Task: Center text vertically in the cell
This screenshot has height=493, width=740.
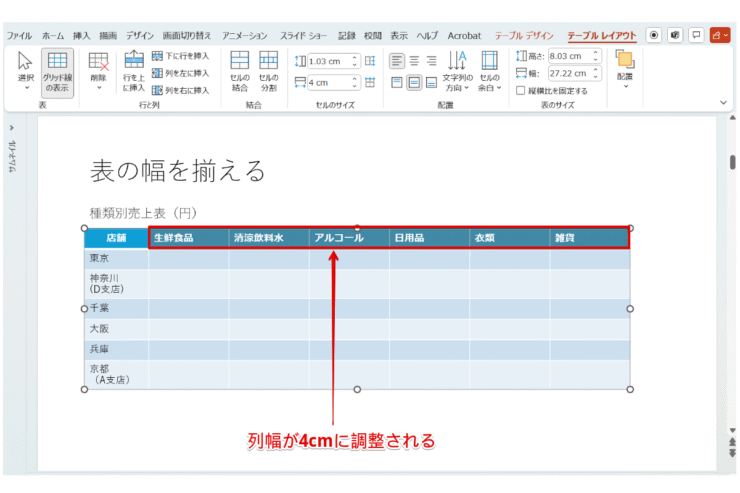Action: [414, 83]
